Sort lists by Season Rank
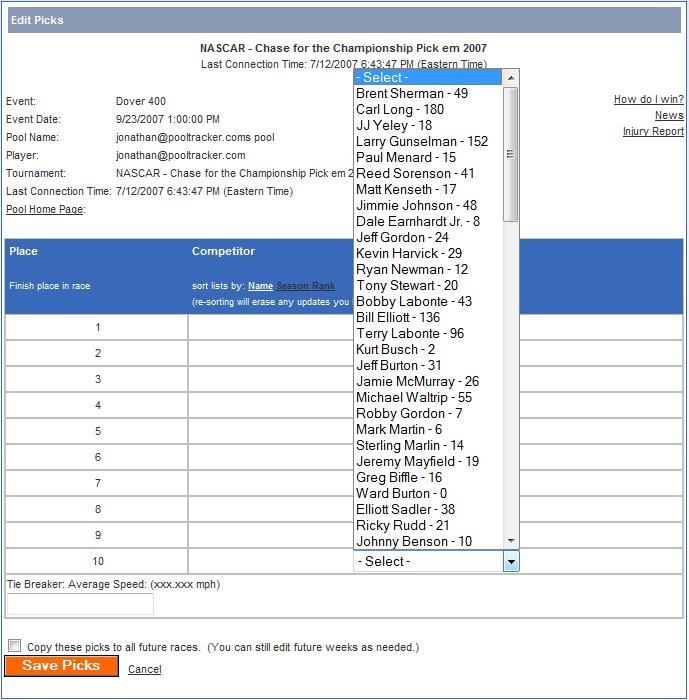Image resolution: width=689 pixels, height=700 pixels. click(x=305, y=286)
